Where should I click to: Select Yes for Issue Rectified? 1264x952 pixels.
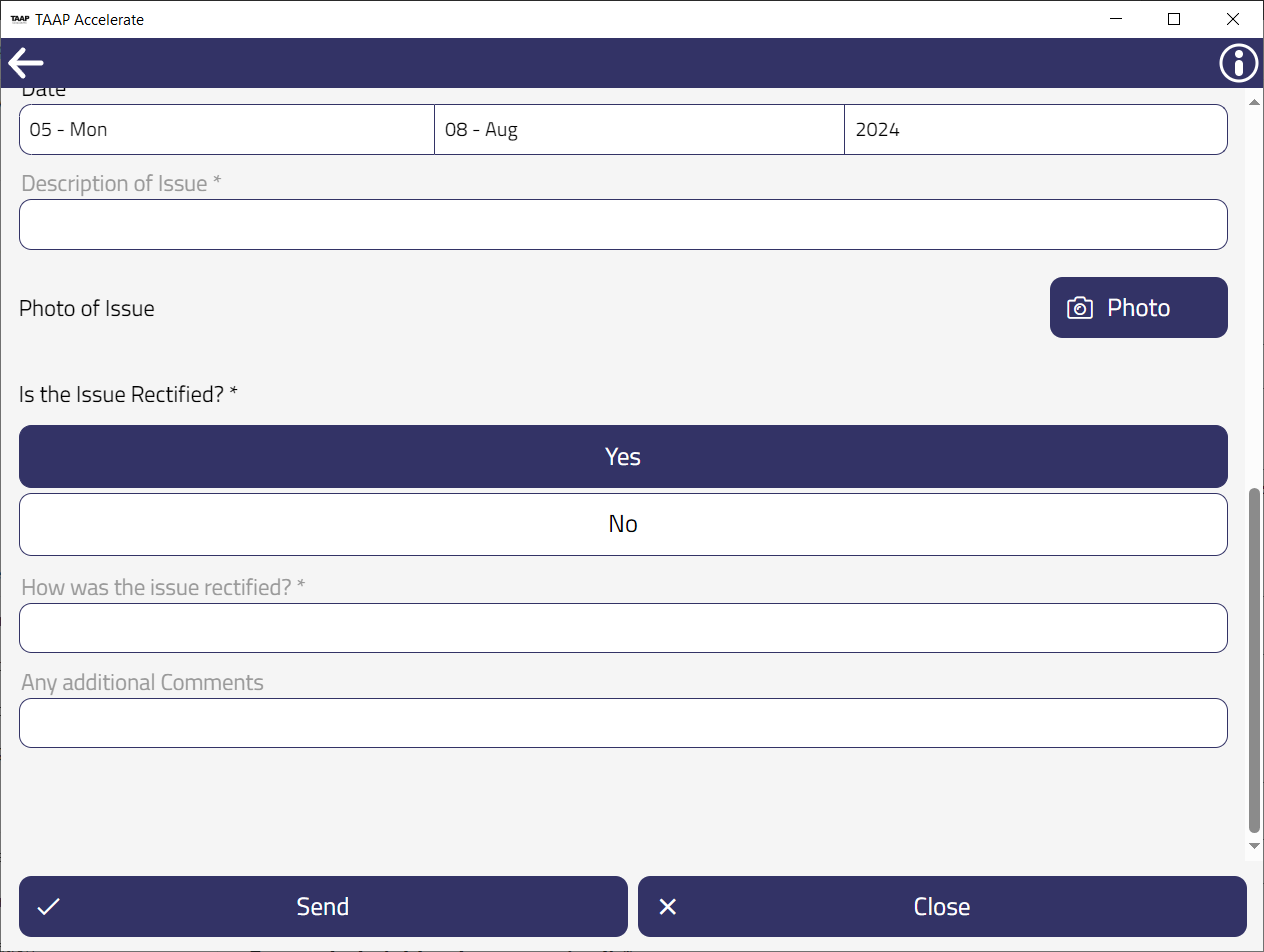[x=623, y=457]
